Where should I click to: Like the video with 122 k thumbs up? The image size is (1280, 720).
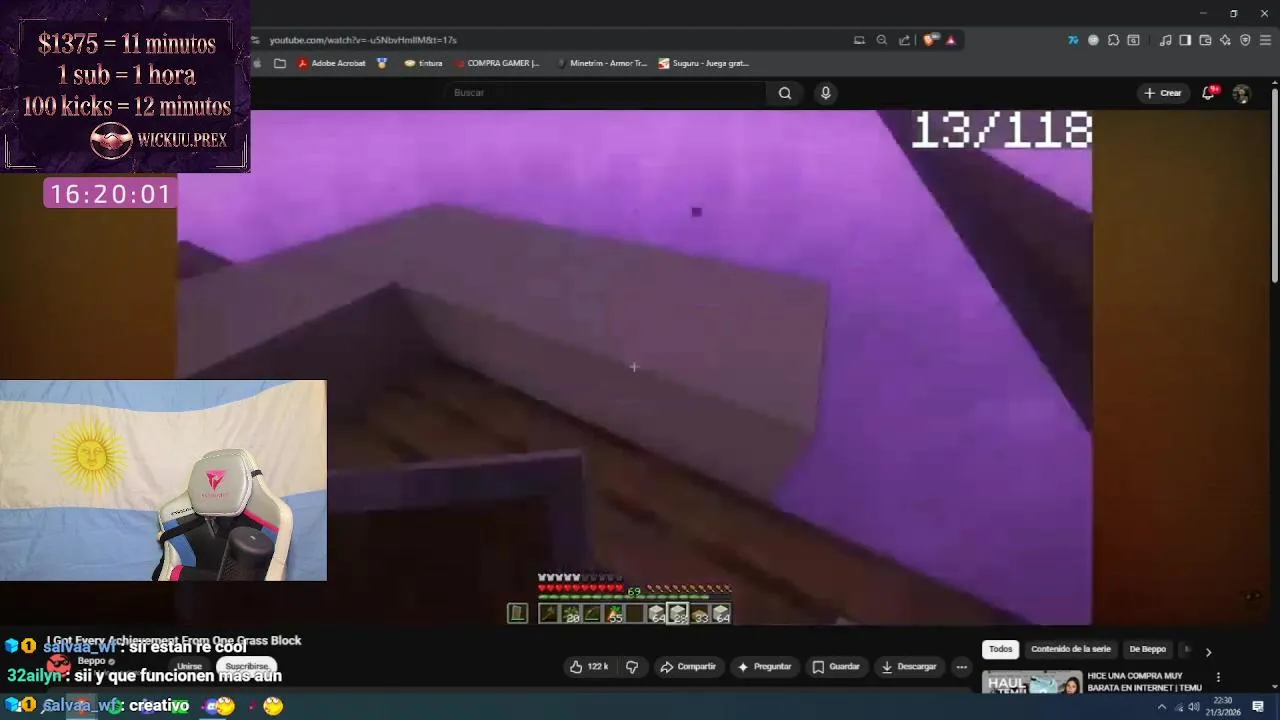pos(589,666)
